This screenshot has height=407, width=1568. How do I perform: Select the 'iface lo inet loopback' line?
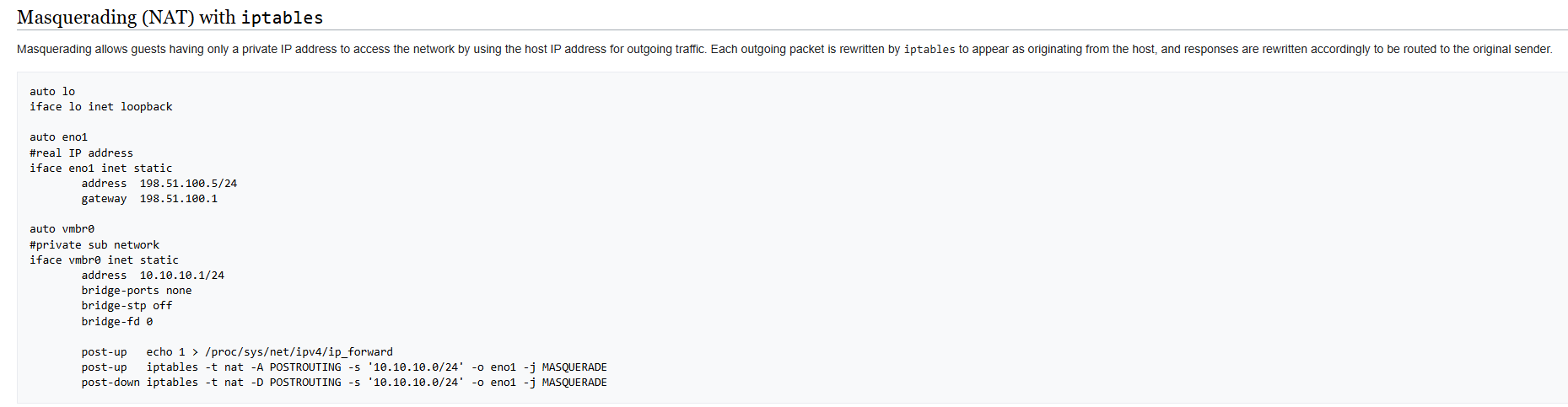[x=100, y=107]
